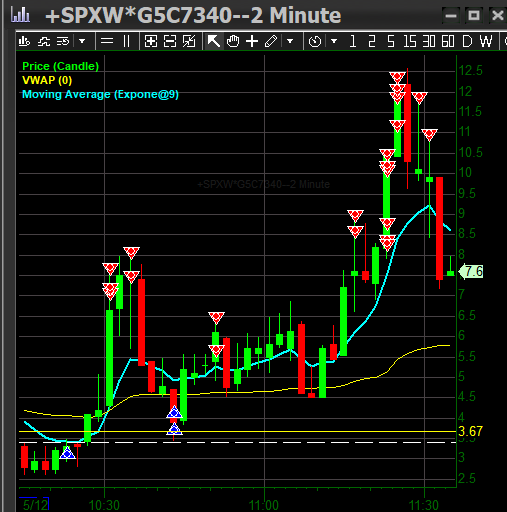Switch to 15 minute interval

pos(410,42)
